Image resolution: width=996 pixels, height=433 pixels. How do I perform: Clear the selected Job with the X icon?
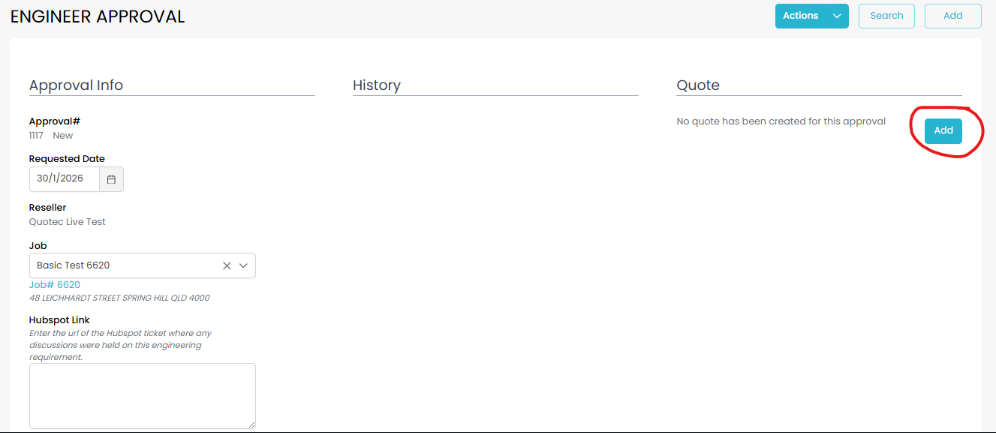pos(226,266)
